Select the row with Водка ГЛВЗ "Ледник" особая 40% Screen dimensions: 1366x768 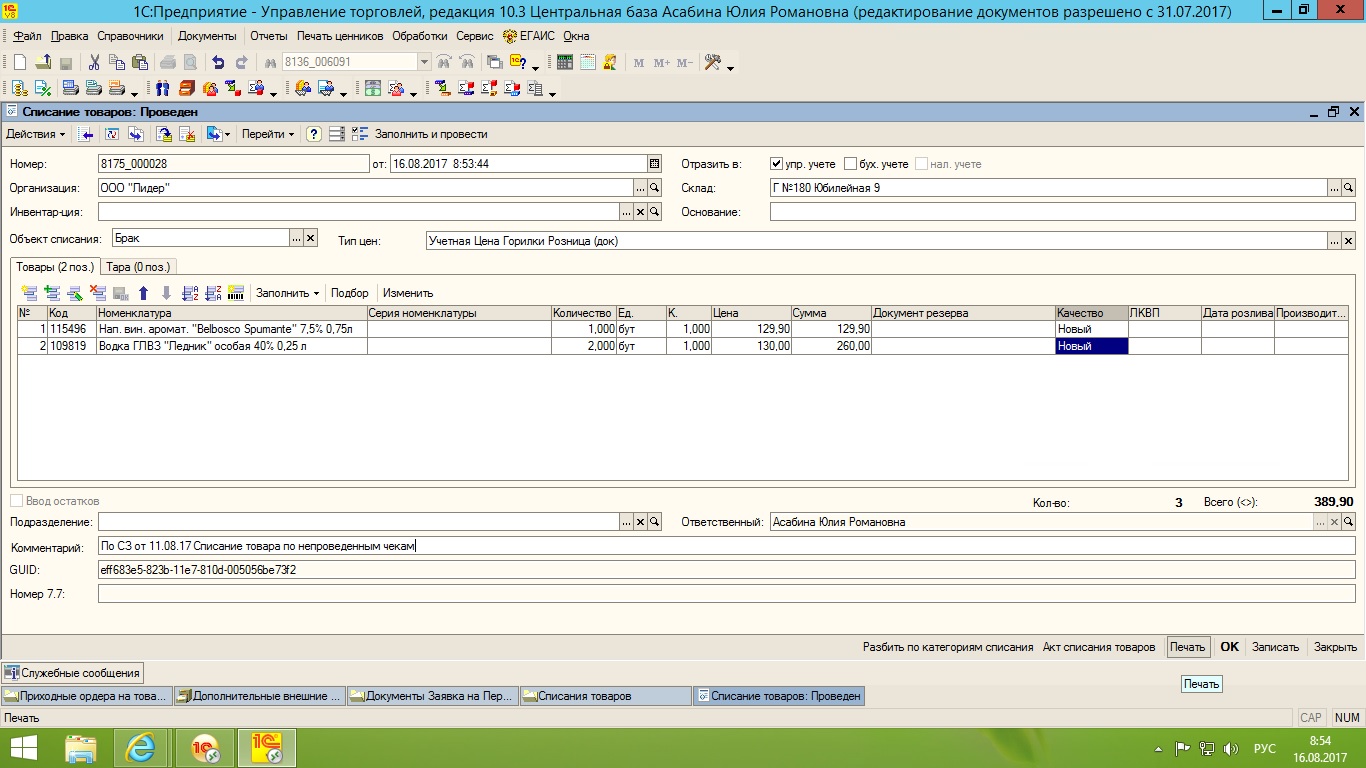[682, 346]
